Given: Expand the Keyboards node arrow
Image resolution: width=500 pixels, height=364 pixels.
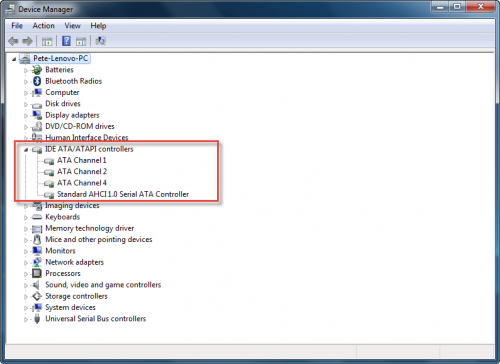Looking at the screenshot, I should click(26, 217).
